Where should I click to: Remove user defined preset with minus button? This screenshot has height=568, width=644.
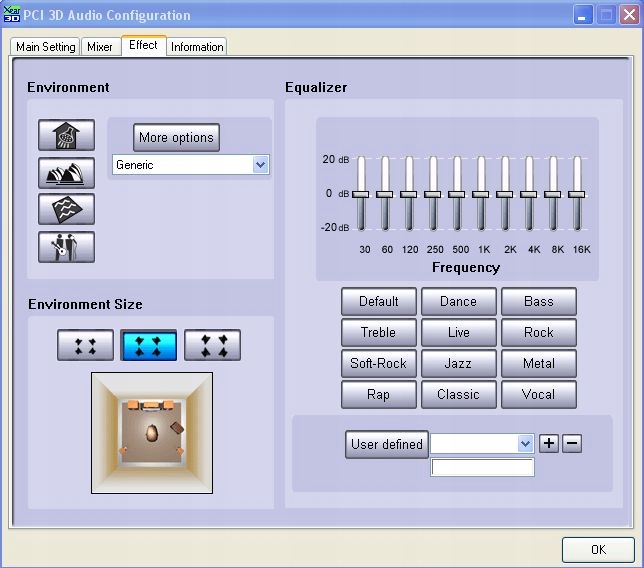572,443
